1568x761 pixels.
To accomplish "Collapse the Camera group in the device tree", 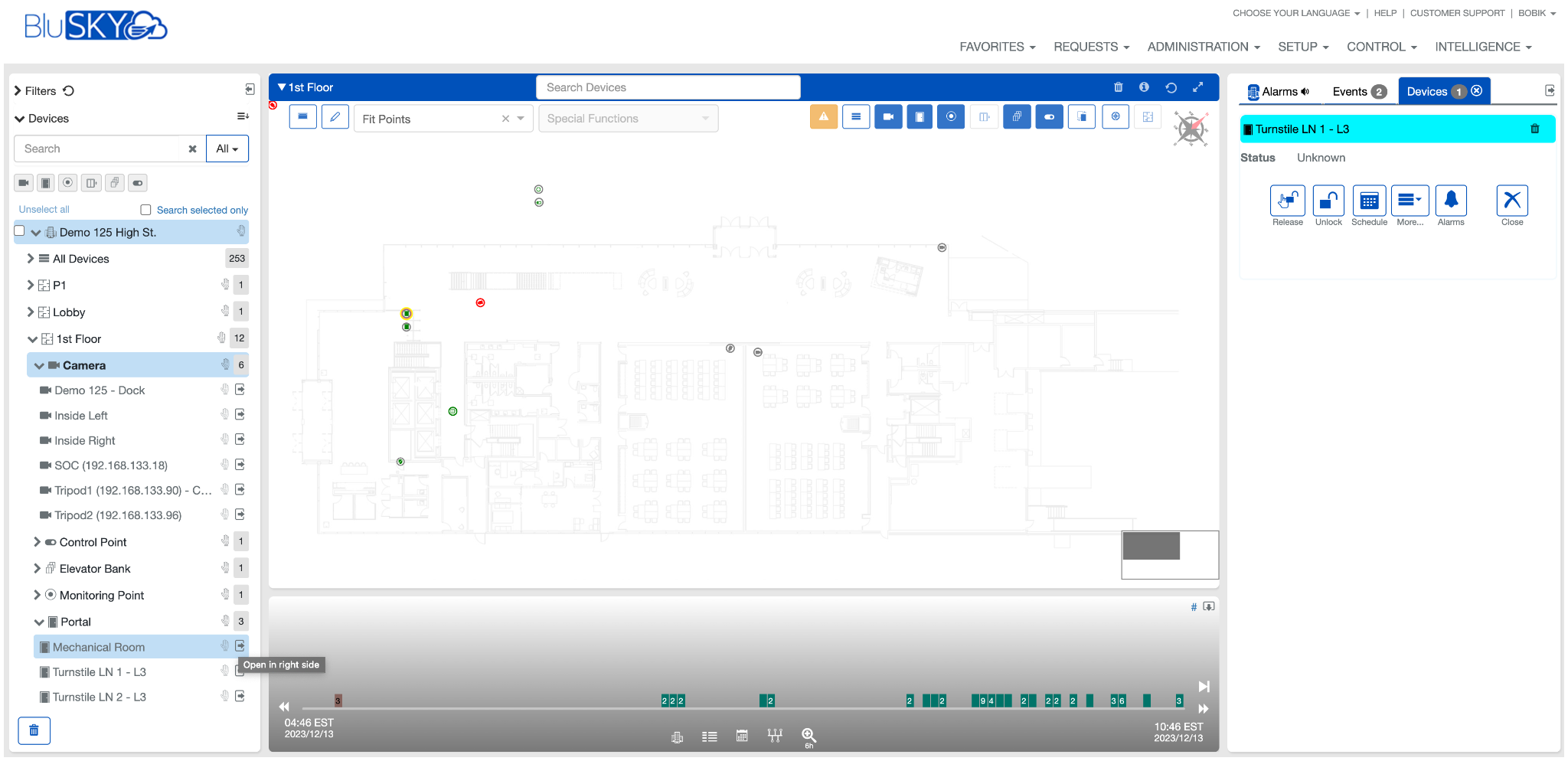I will click(38, 365).
